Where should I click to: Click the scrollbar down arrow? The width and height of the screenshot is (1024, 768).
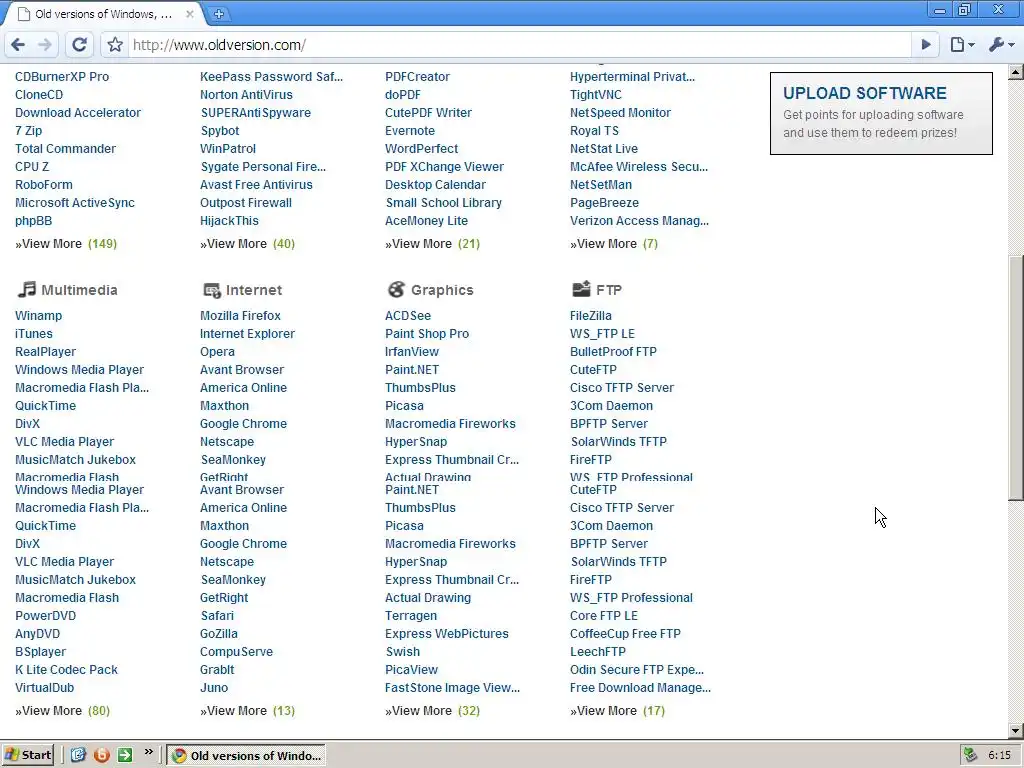click(1016, 730)
